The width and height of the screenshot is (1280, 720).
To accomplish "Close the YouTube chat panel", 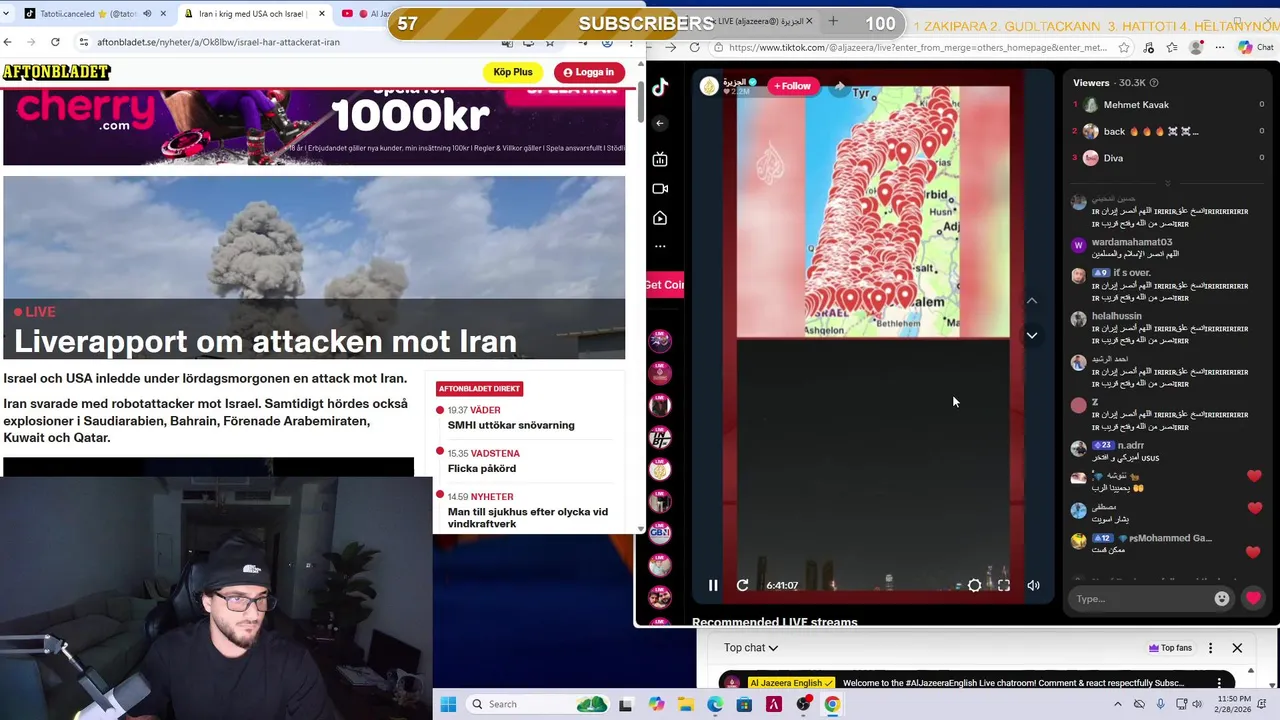I will pyautogui.click(x=1237, y=648).
